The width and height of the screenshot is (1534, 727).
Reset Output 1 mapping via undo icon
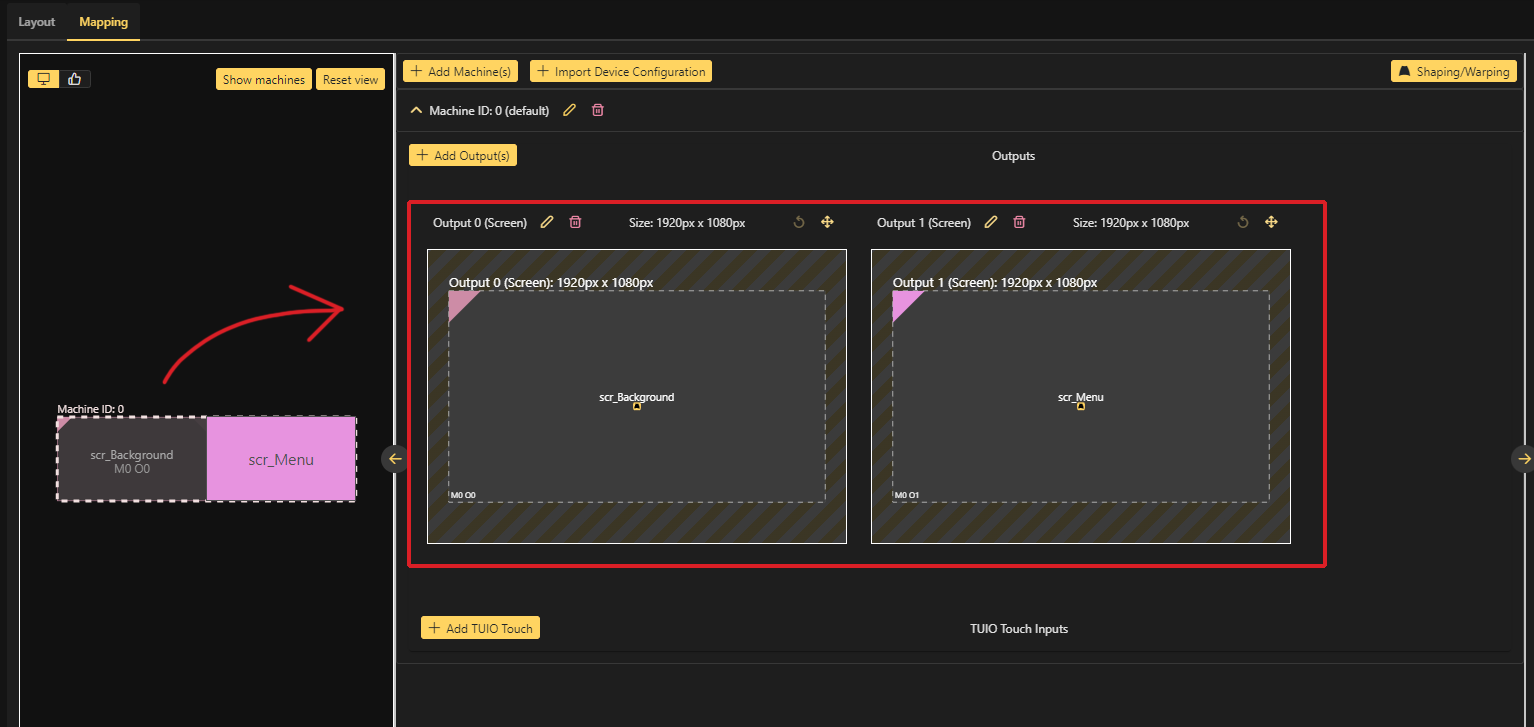tap(1243, 222)
